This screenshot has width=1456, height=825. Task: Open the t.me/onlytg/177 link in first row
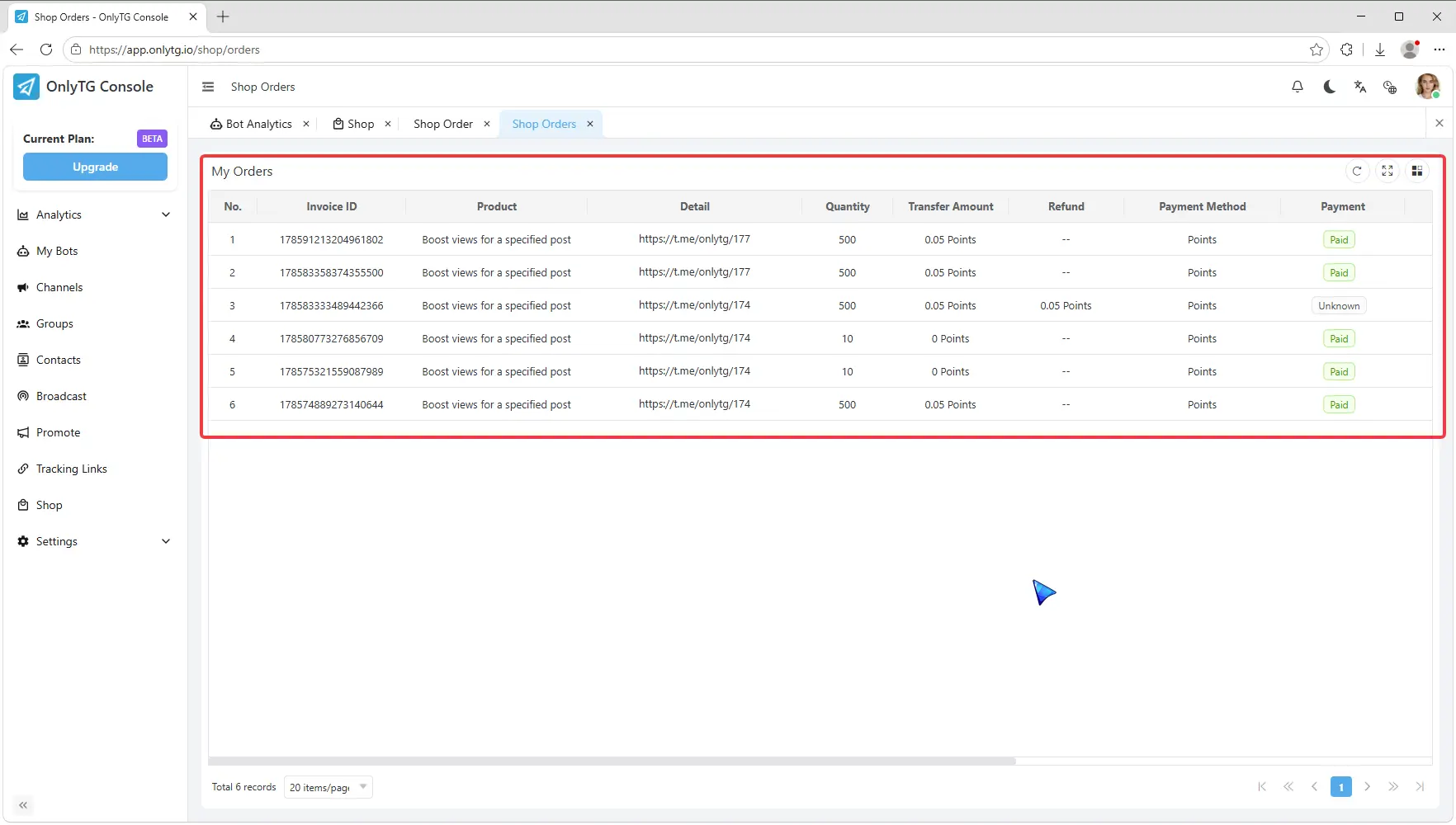click(694, 239)
